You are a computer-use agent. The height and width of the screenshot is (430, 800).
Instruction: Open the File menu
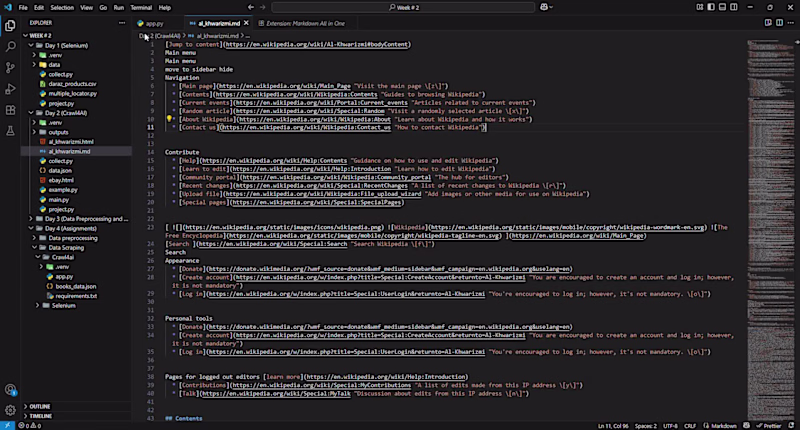pos(23,8)
